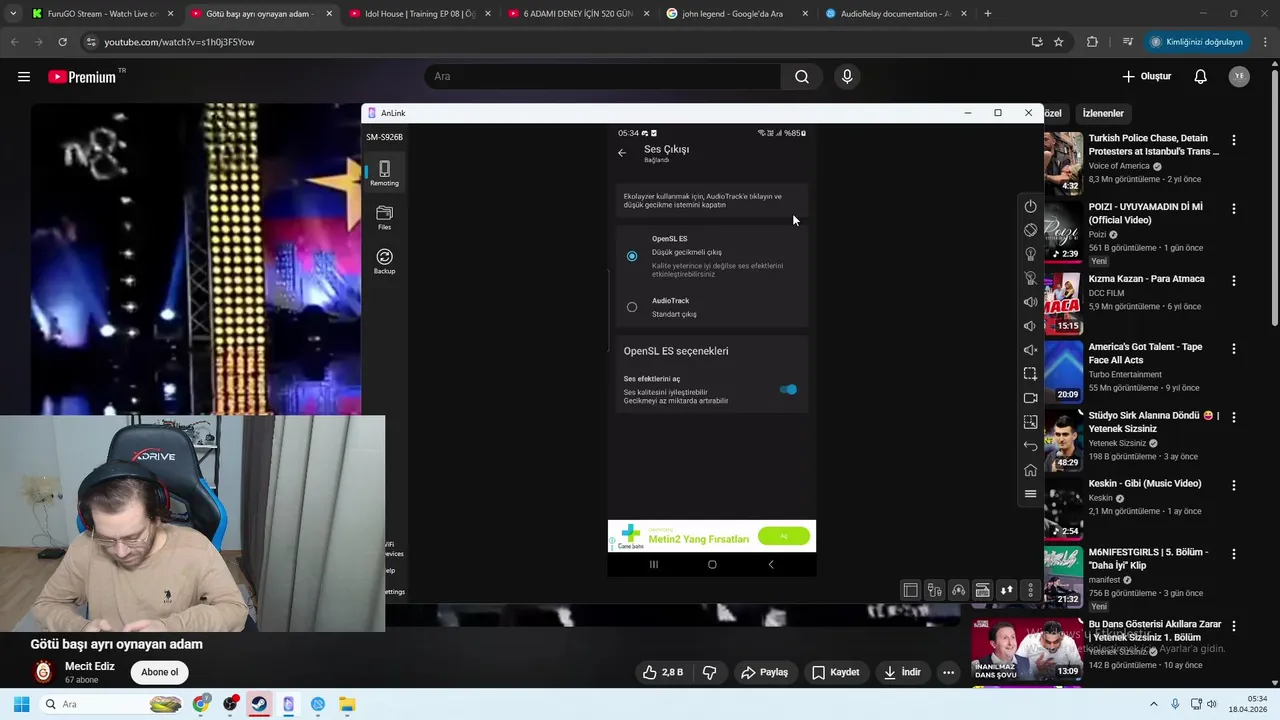Dislike the video
Image resolution: width=1280 pixels, height=720 pixels.
pos(709,672)
